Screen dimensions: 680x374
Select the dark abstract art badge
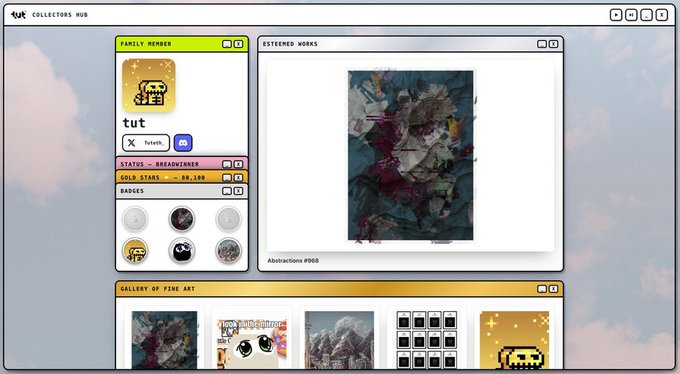tap(182, 219)
